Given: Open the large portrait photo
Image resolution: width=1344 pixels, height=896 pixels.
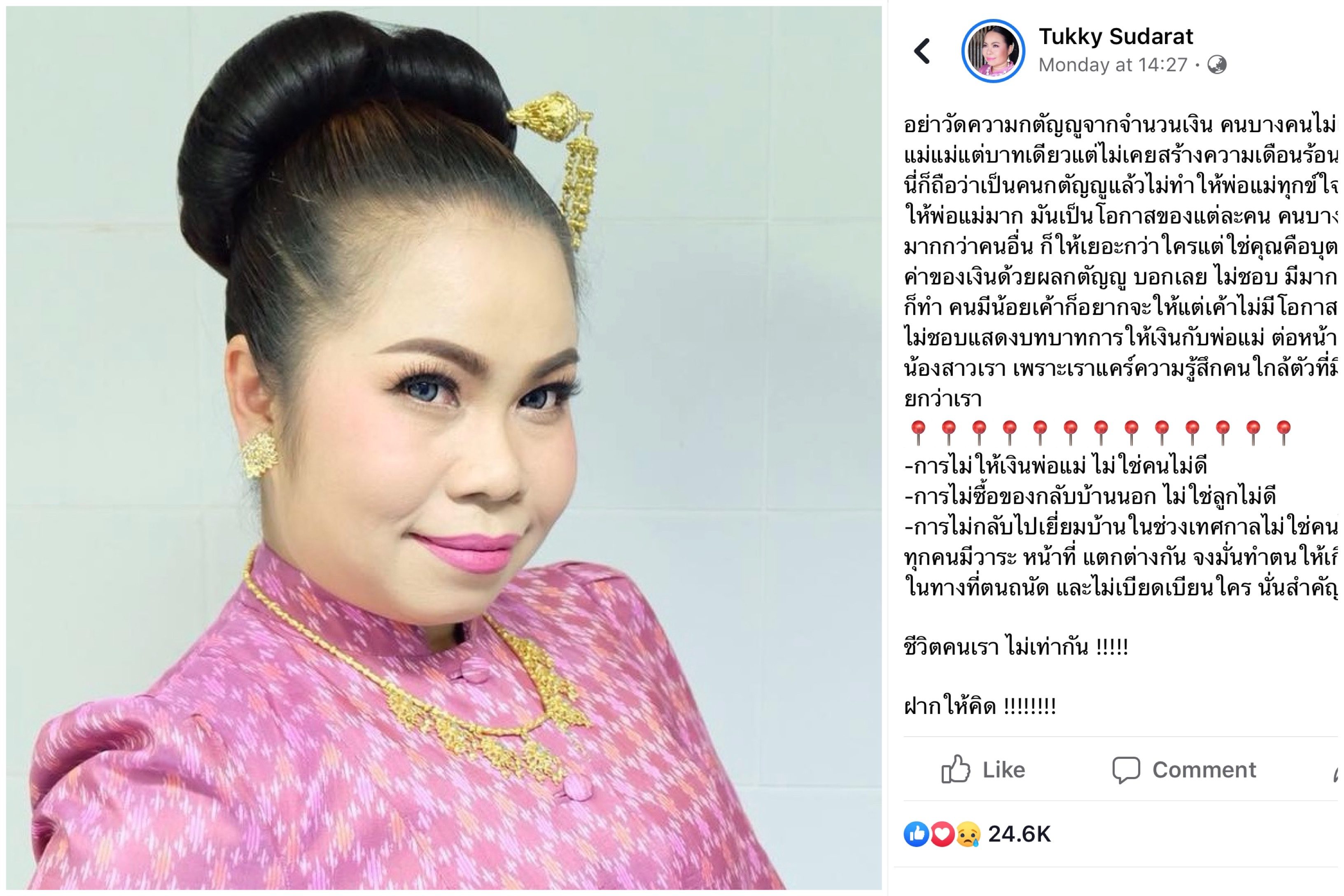Looking at the screenshot, I should [x=444, y=448].
